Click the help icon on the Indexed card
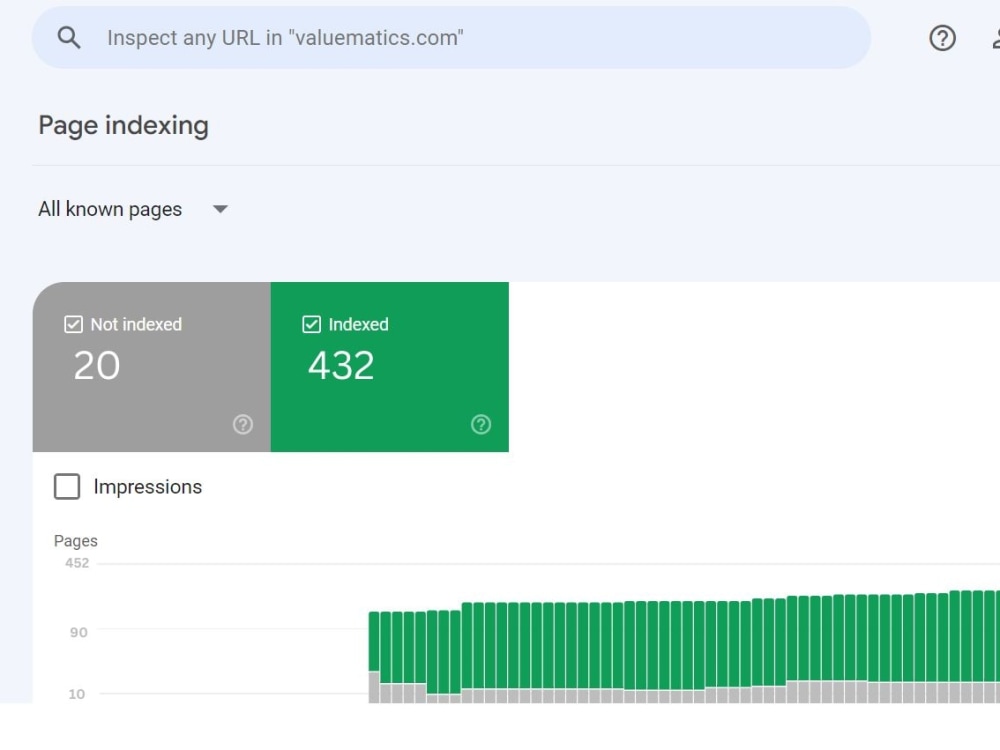The width and height of the screenshot is (1000, 750). [481, 424]
